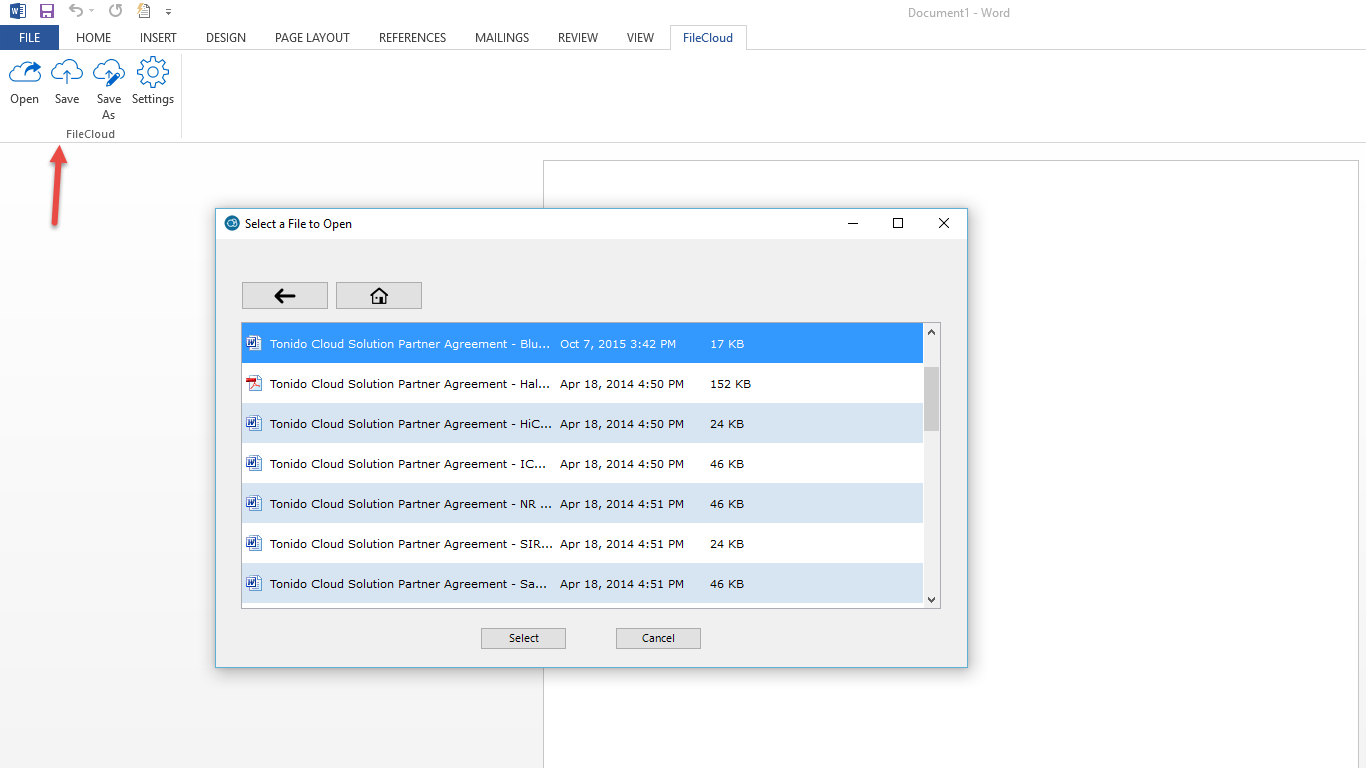Select the Partner Agreement - NR ... file row

582,504
